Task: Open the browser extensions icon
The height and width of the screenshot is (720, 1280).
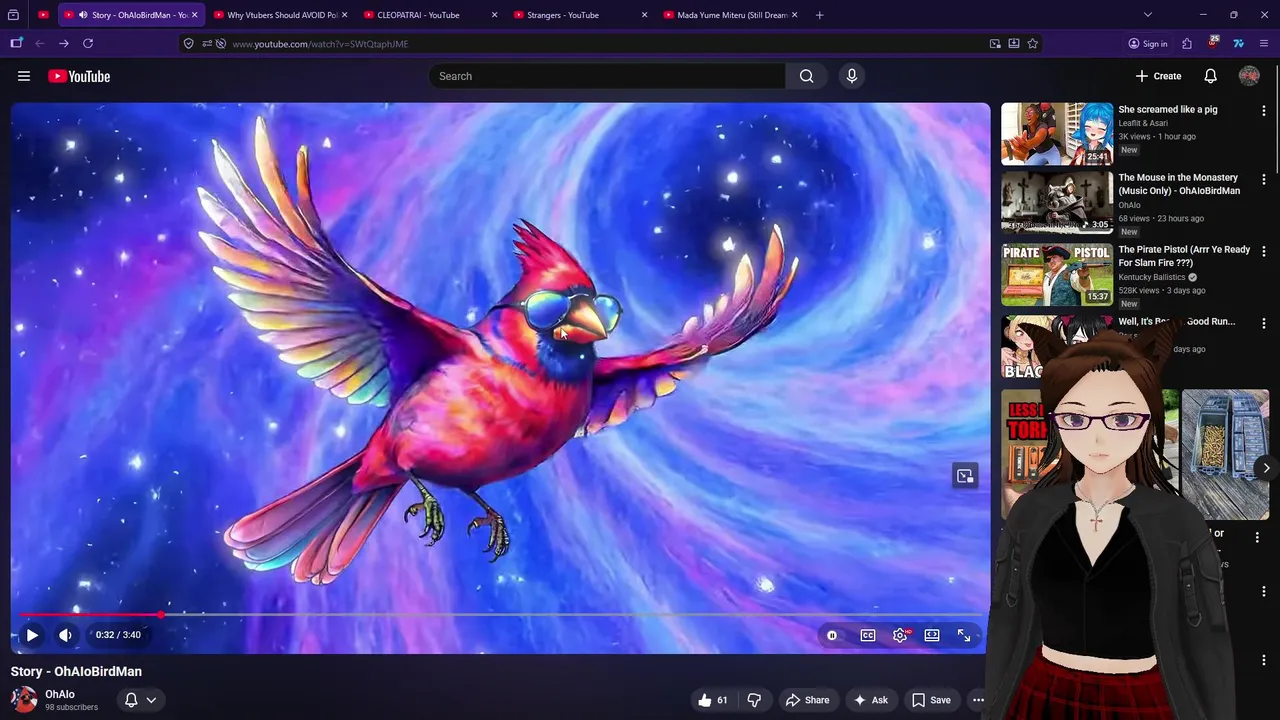Action: tap(1187, 43)
